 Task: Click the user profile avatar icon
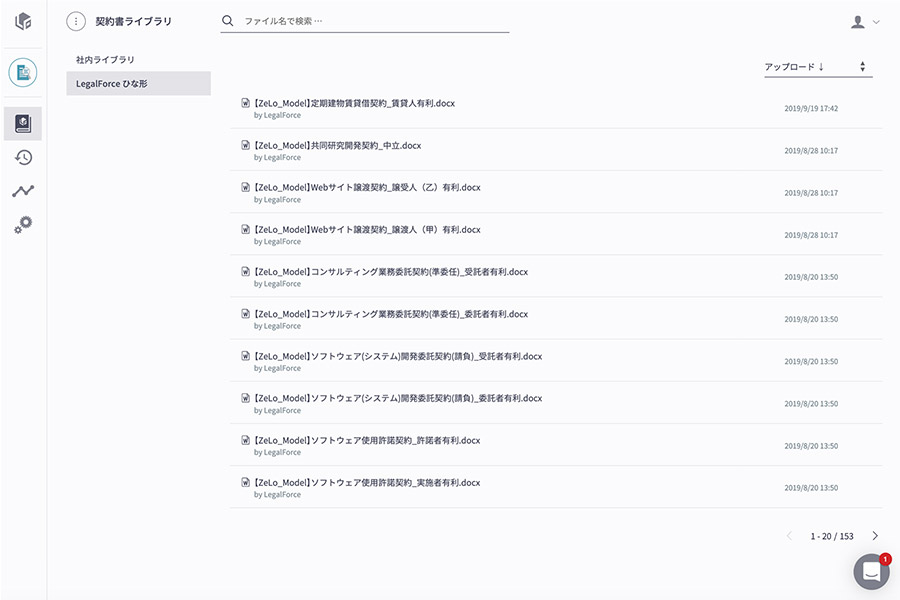(x=858, y=22)
